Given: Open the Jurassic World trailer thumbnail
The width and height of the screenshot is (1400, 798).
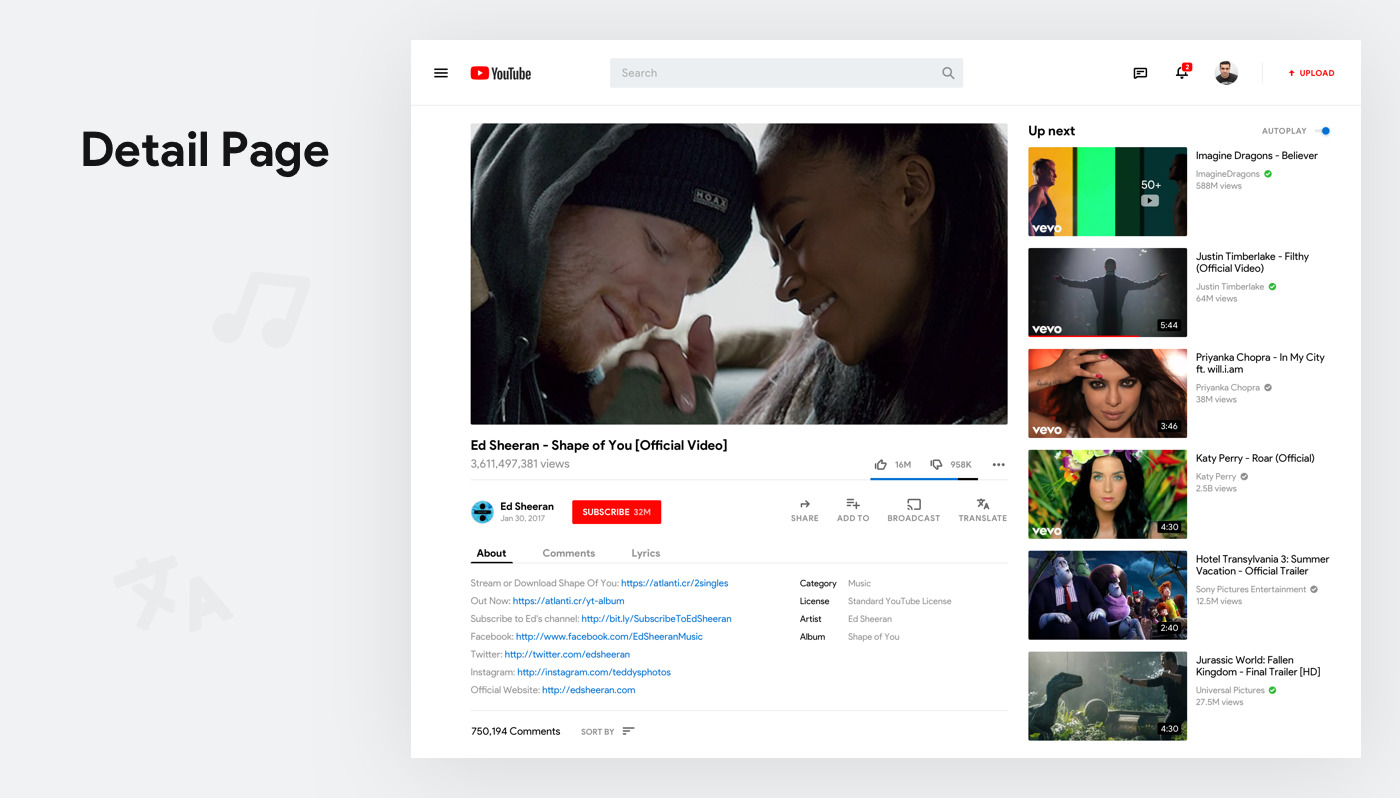Looking at the screenshot, I should point(1108,696).
